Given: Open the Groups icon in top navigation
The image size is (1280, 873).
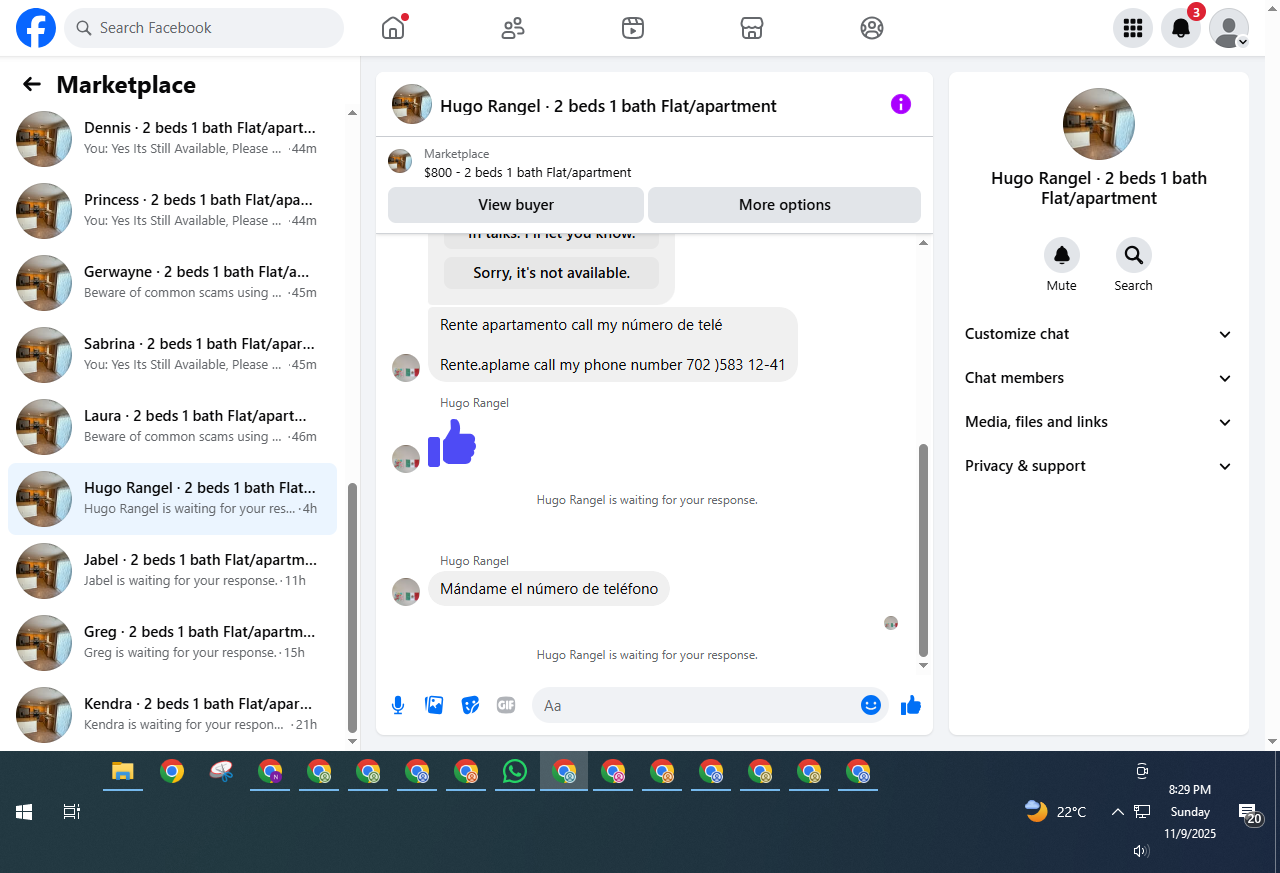Looking at the screenshot, I should (872, 28).
